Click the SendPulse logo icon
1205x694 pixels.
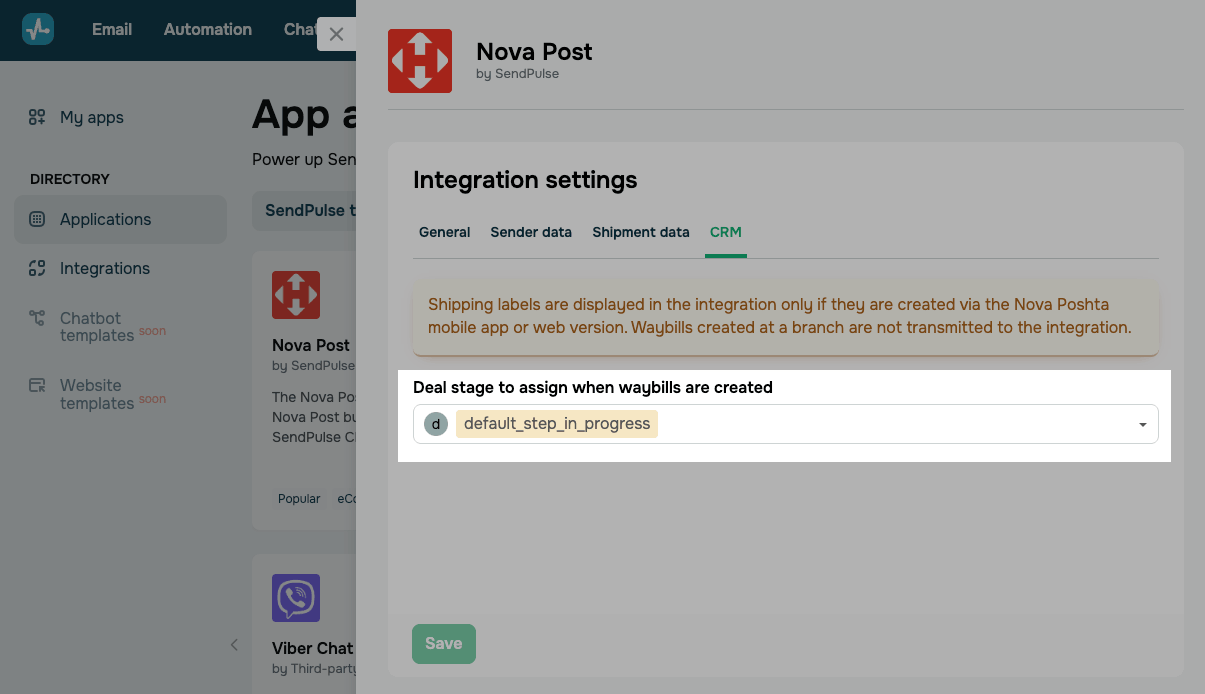[38, 29]
